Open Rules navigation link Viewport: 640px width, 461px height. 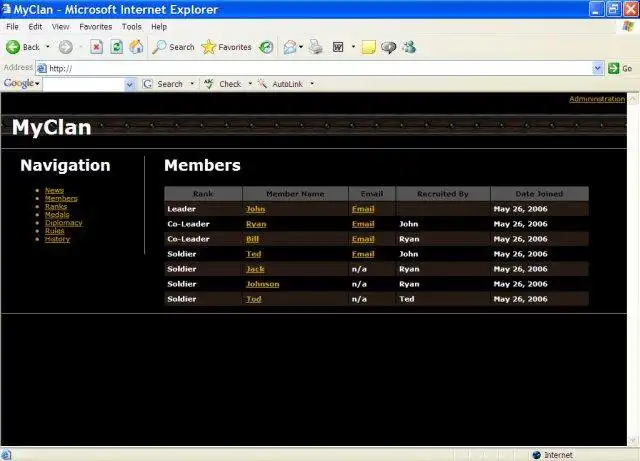(x=55, y=231)
